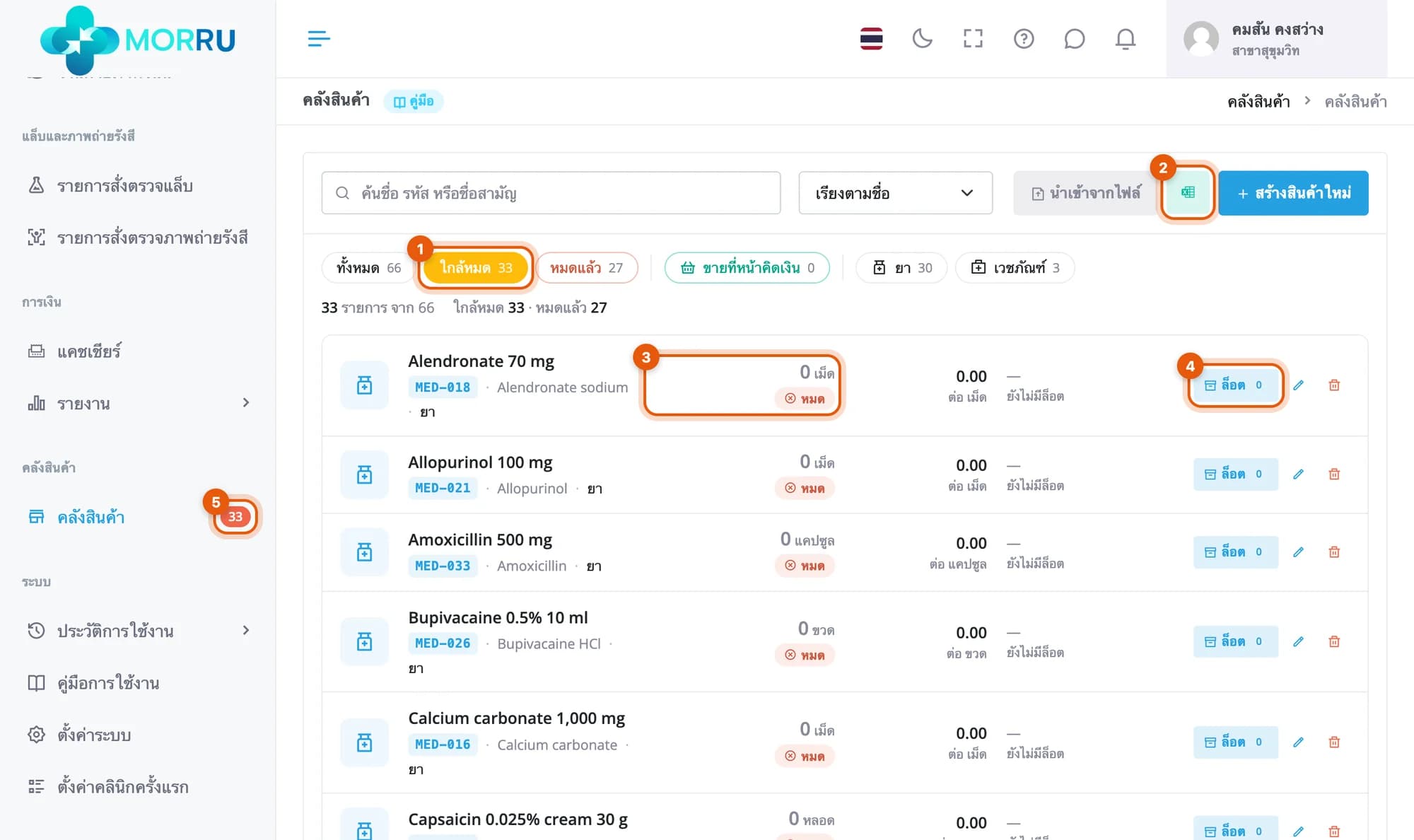
Task: Edit Amoxicillin 500 mg pencil icon
Action: 1298,552
